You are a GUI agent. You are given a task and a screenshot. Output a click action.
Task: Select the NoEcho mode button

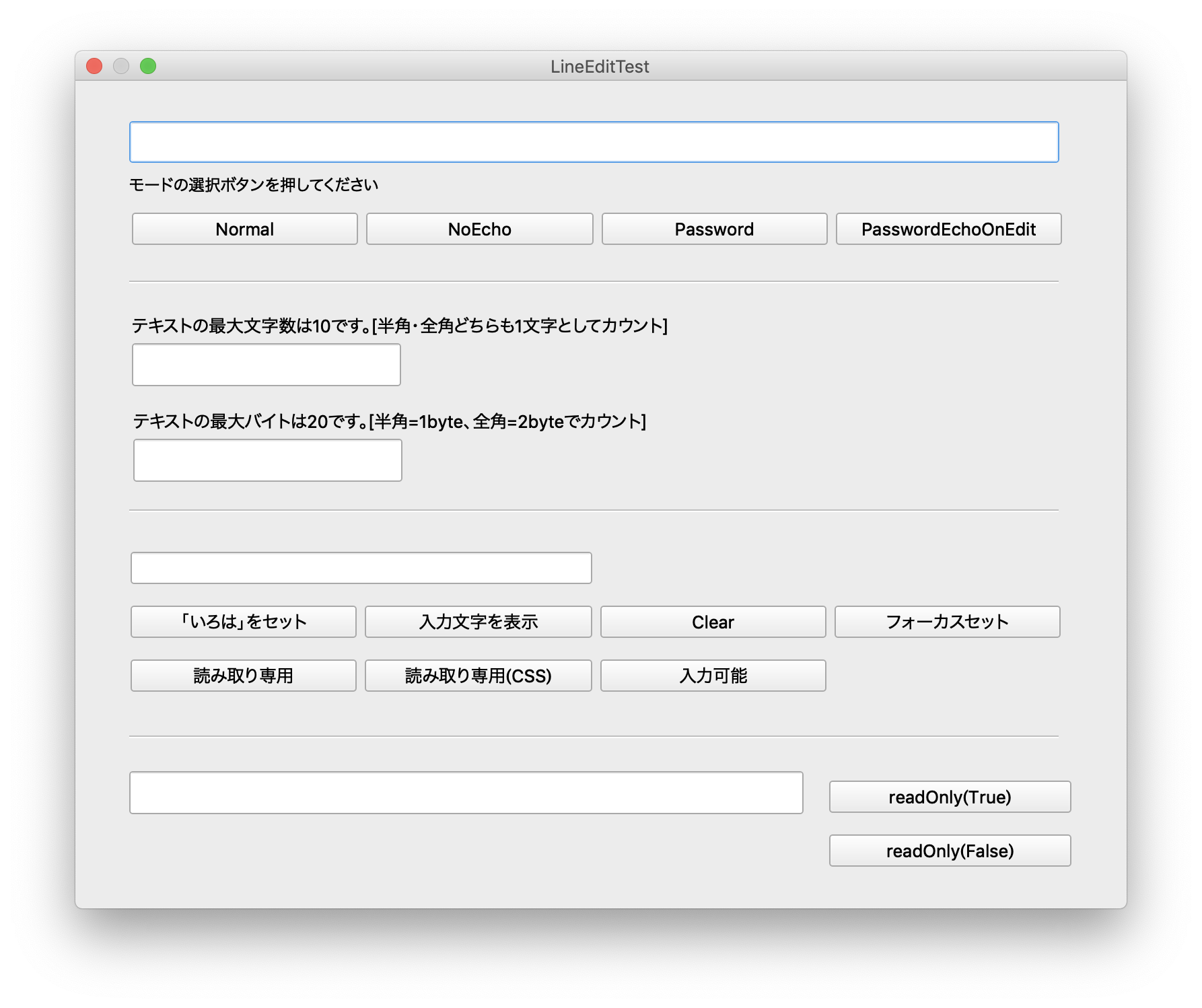(479, 229)
